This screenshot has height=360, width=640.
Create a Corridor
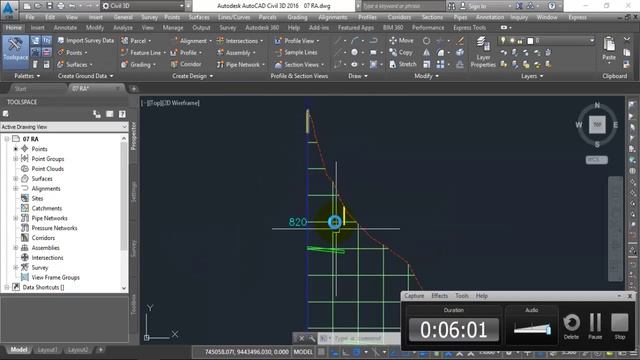point(186,64)
